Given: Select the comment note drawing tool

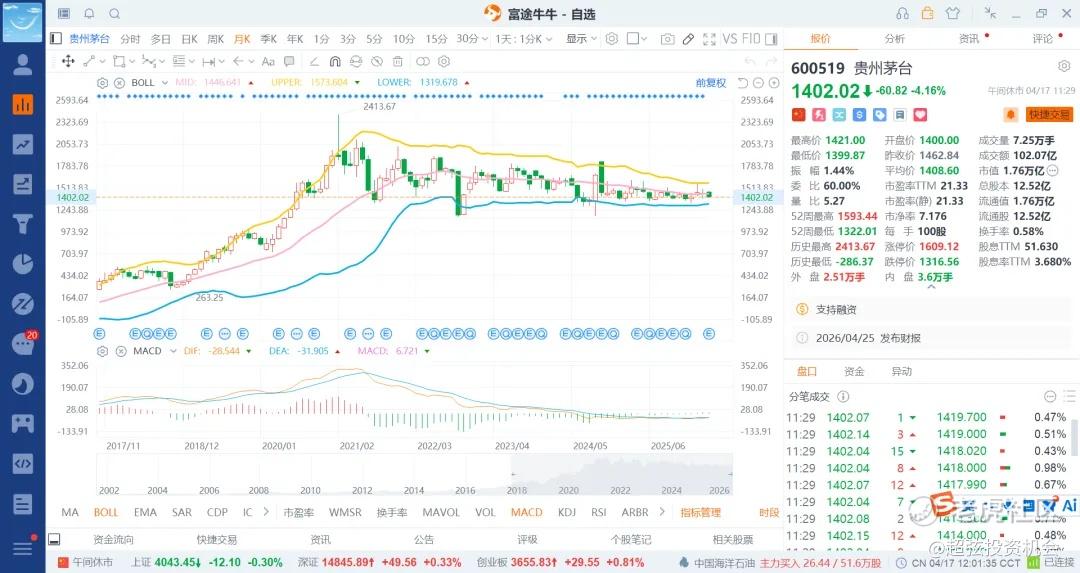Looking at the screenshot, I should click(x=289, y=61).
